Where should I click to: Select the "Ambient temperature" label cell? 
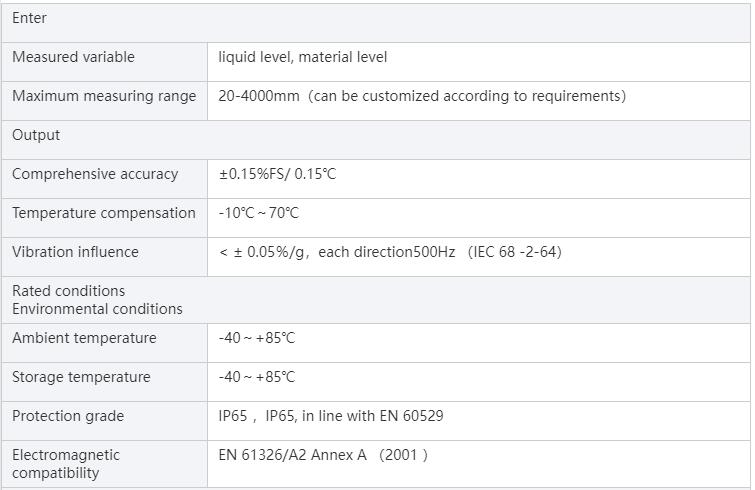[84, 338]
